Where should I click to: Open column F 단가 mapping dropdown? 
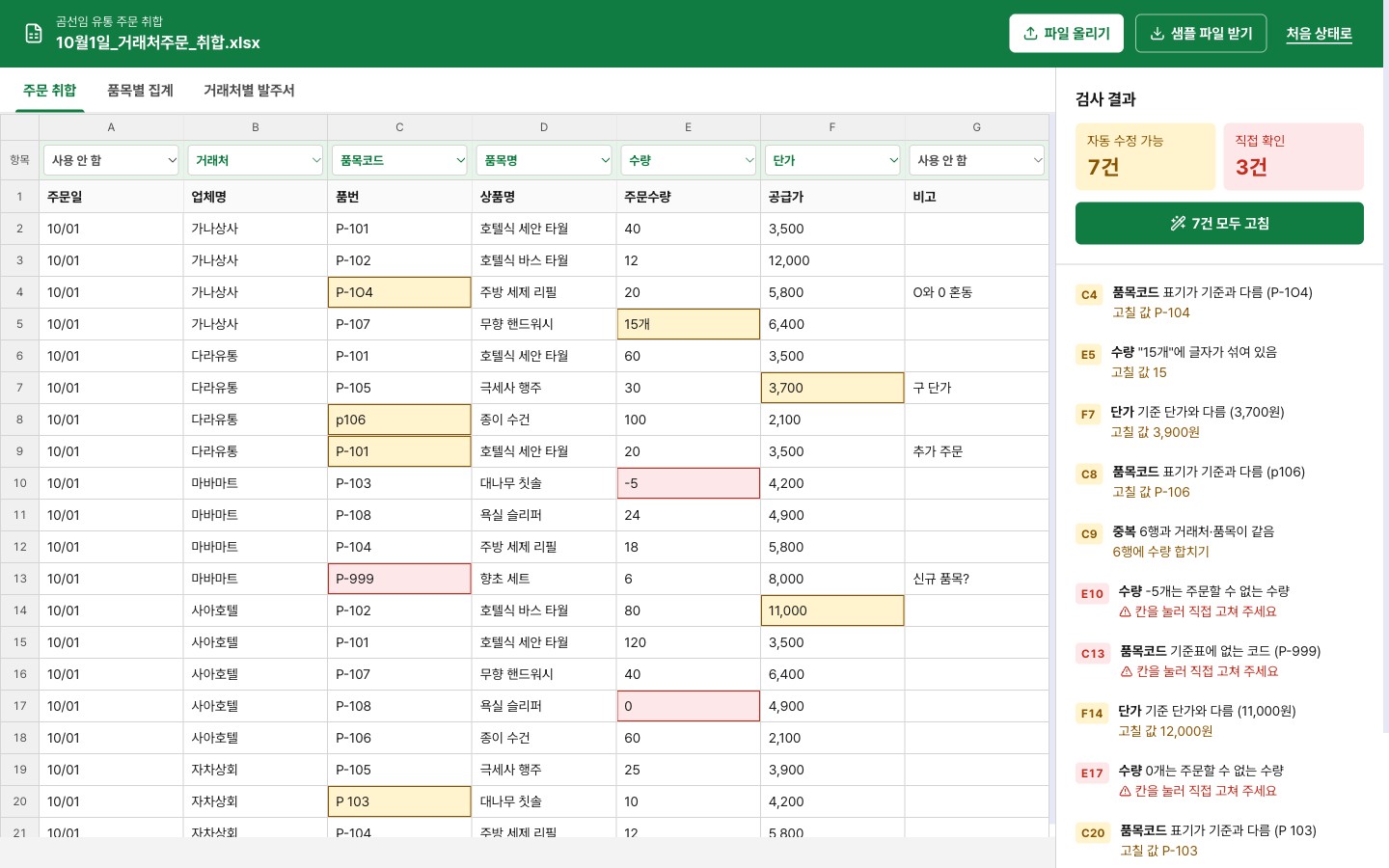(832, 160)
